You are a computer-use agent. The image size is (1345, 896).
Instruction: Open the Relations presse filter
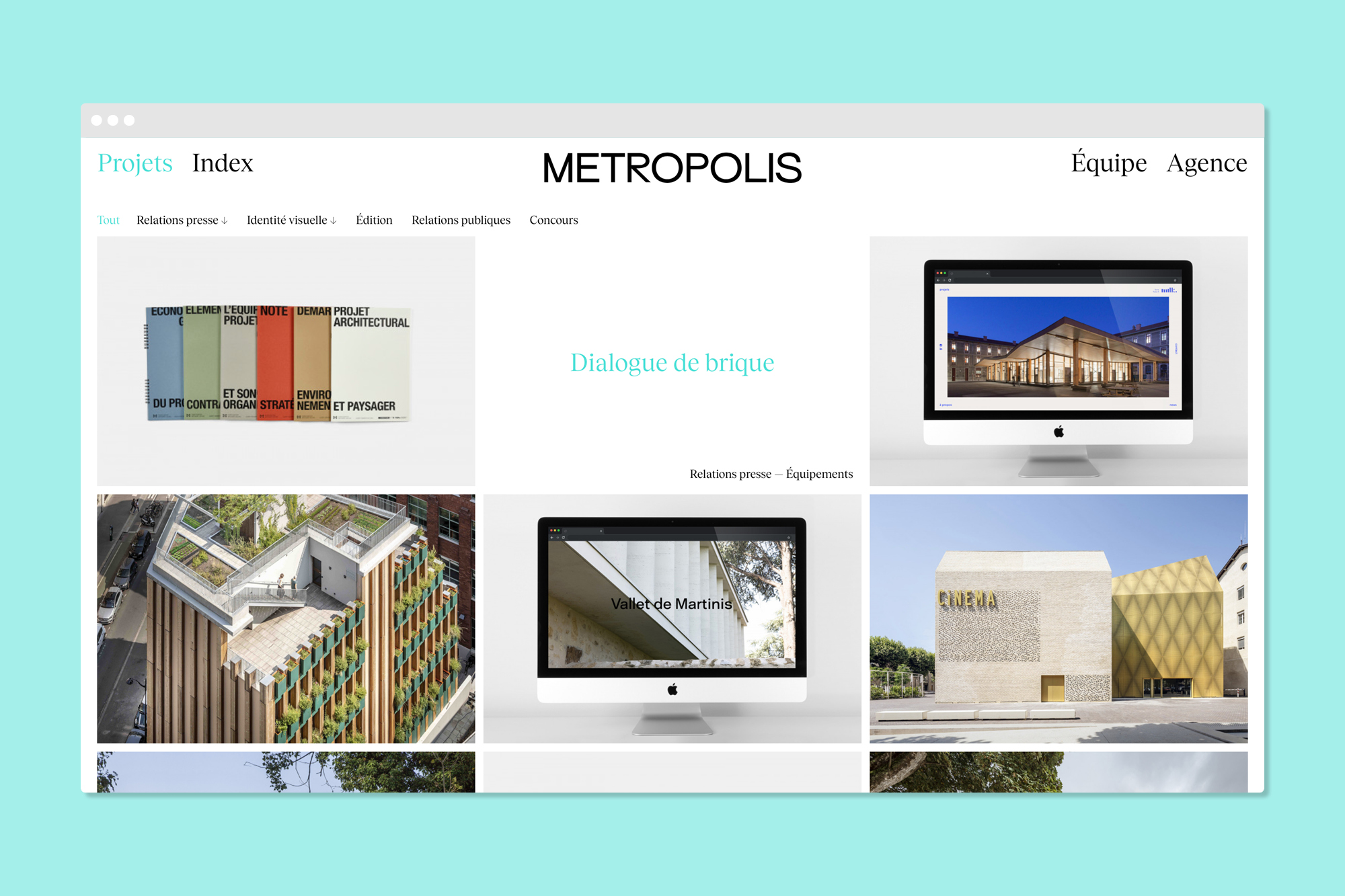coord(178,220)
